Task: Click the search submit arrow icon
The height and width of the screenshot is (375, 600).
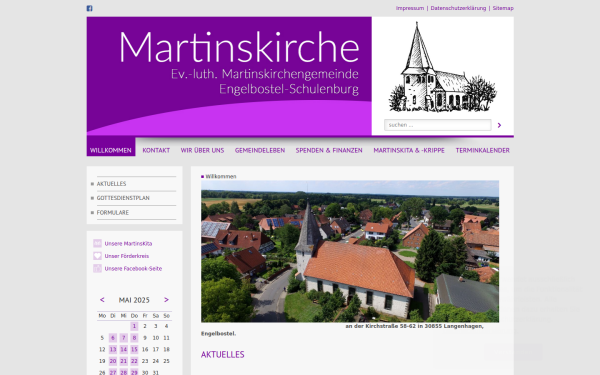Action: tap(499, 125)
